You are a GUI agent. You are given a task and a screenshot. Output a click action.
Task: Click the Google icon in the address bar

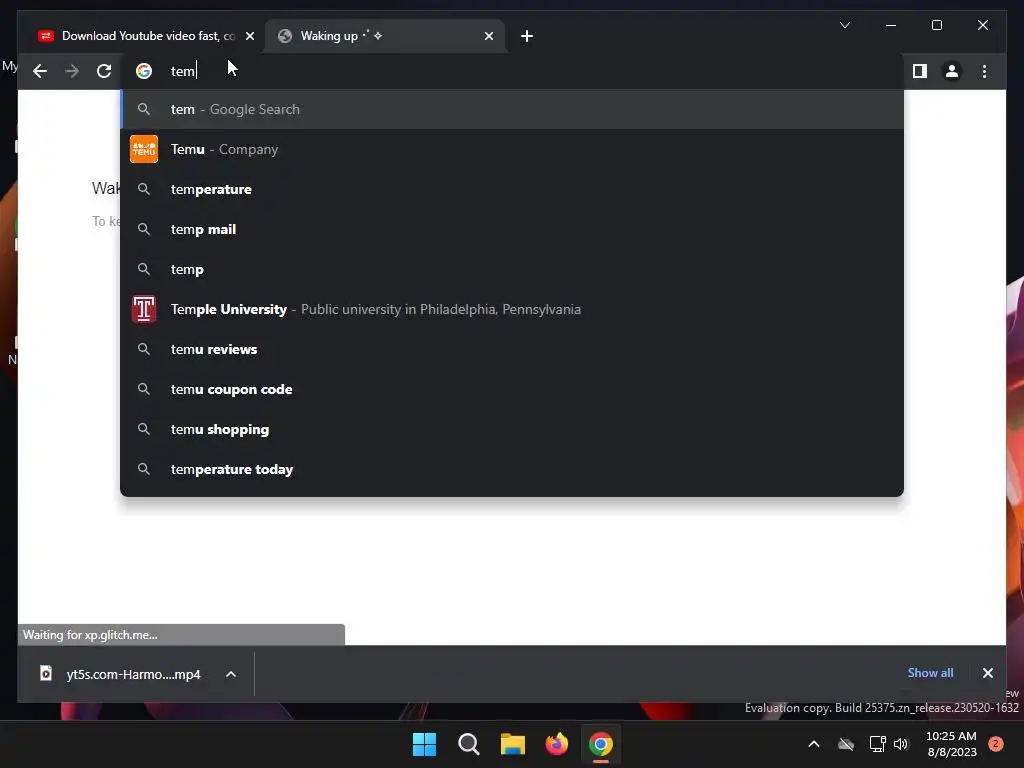[x=144, y=71]
